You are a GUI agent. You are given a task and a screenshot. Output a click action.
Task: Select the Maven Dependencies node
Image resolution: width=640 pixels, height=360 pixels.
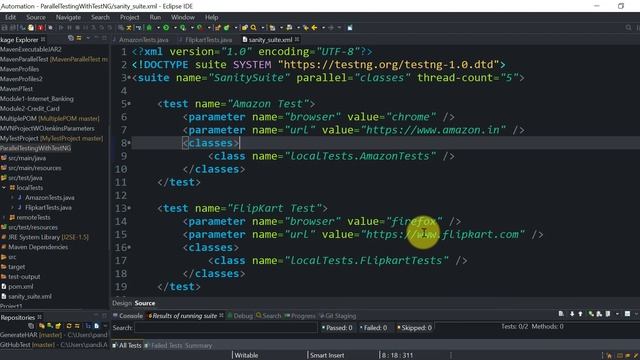pos(38,247)
